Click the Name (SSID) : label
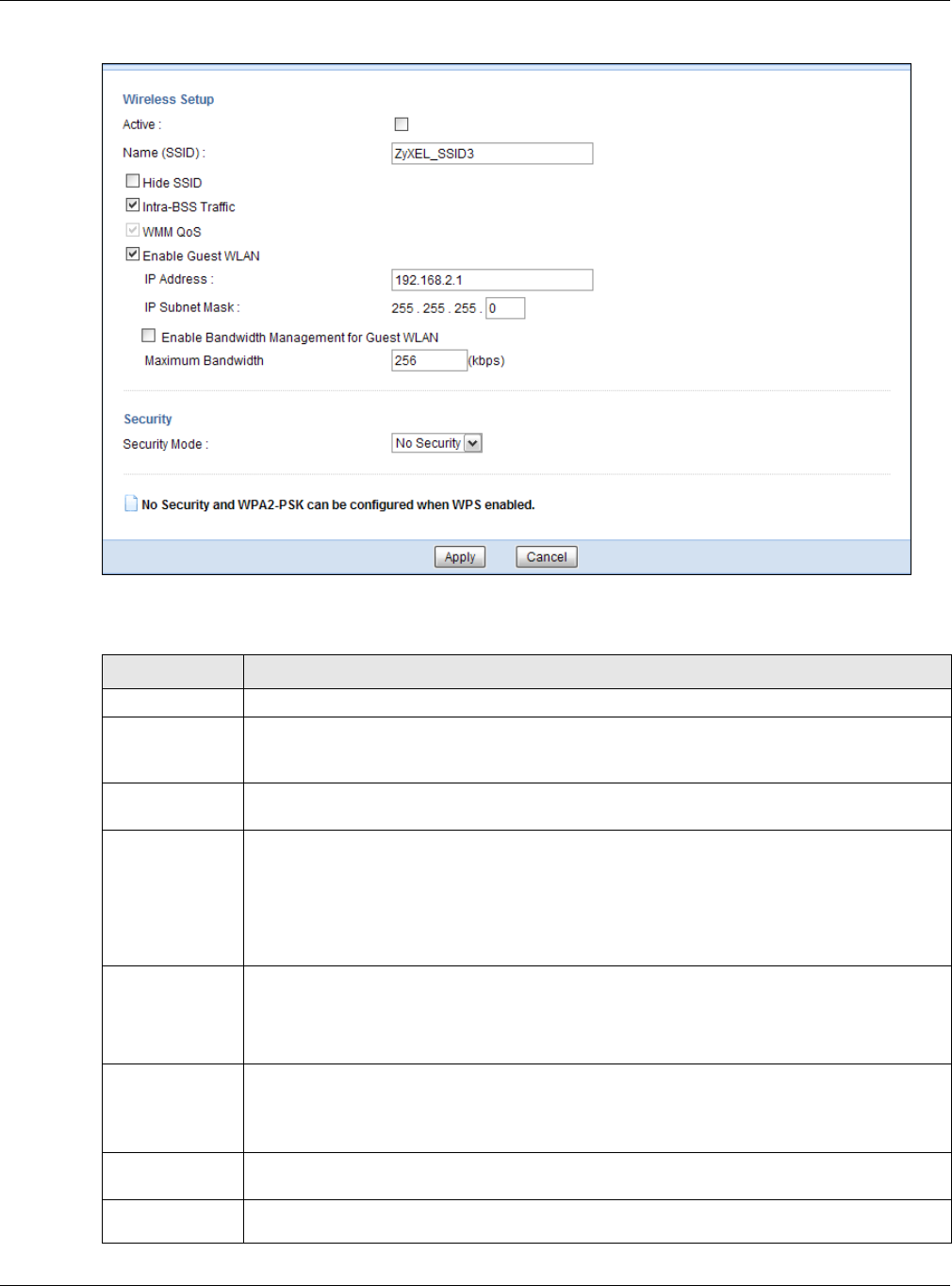Image resolution: width=952 pixels, height=1286 pixels. click(x=164, y=153)
